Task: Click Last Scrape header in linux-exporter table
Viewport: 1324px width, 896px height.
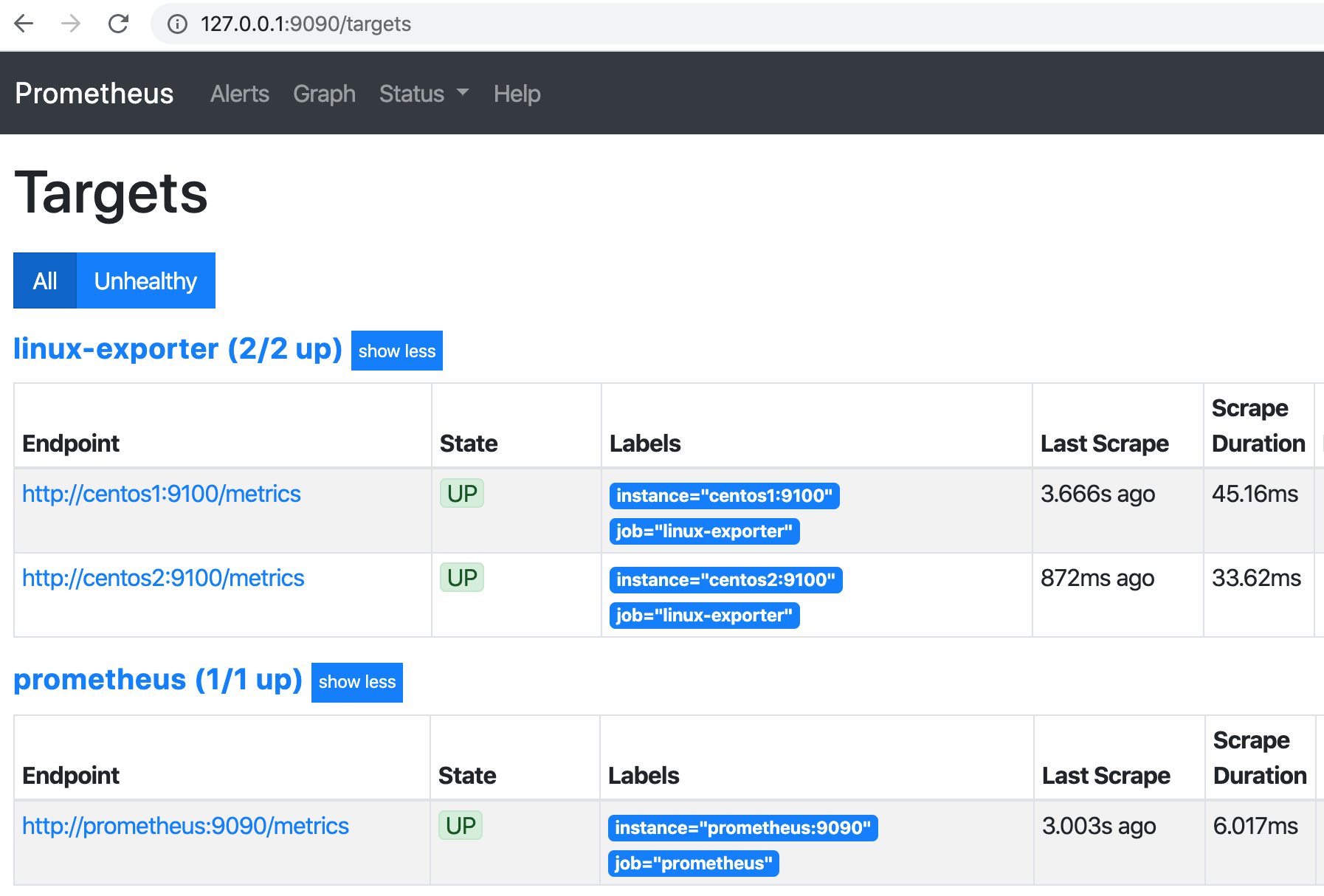Action: (x=1105, y=444)
